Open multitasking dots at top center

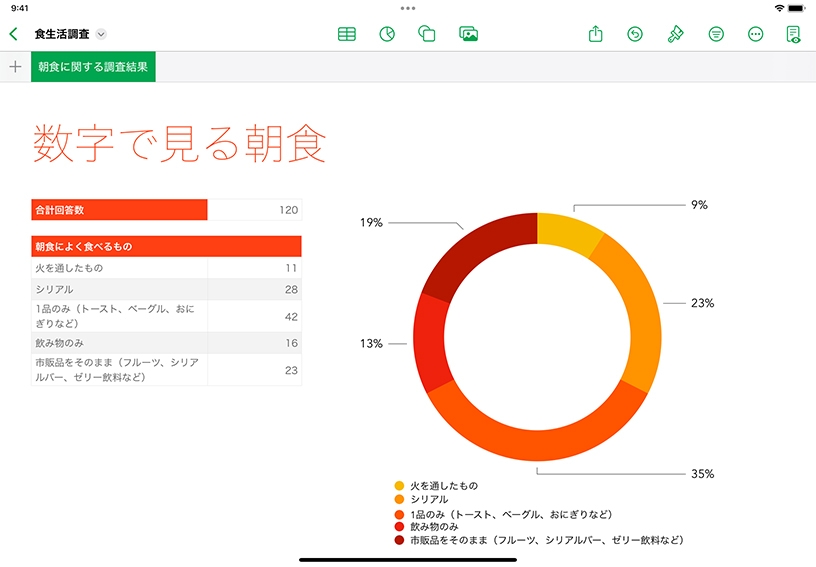(x=408, y=8)
